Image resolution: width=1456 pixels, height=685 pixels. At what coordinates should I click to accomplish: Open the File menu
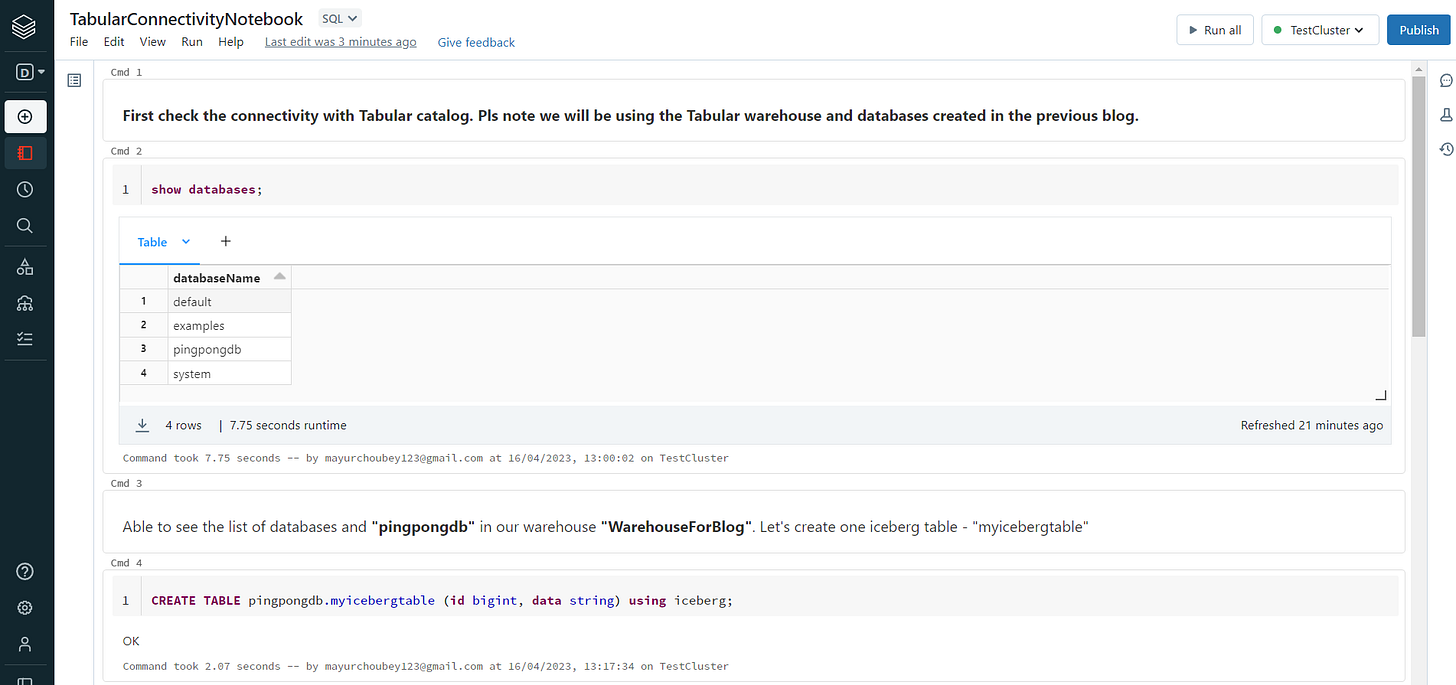pos(78,42)
